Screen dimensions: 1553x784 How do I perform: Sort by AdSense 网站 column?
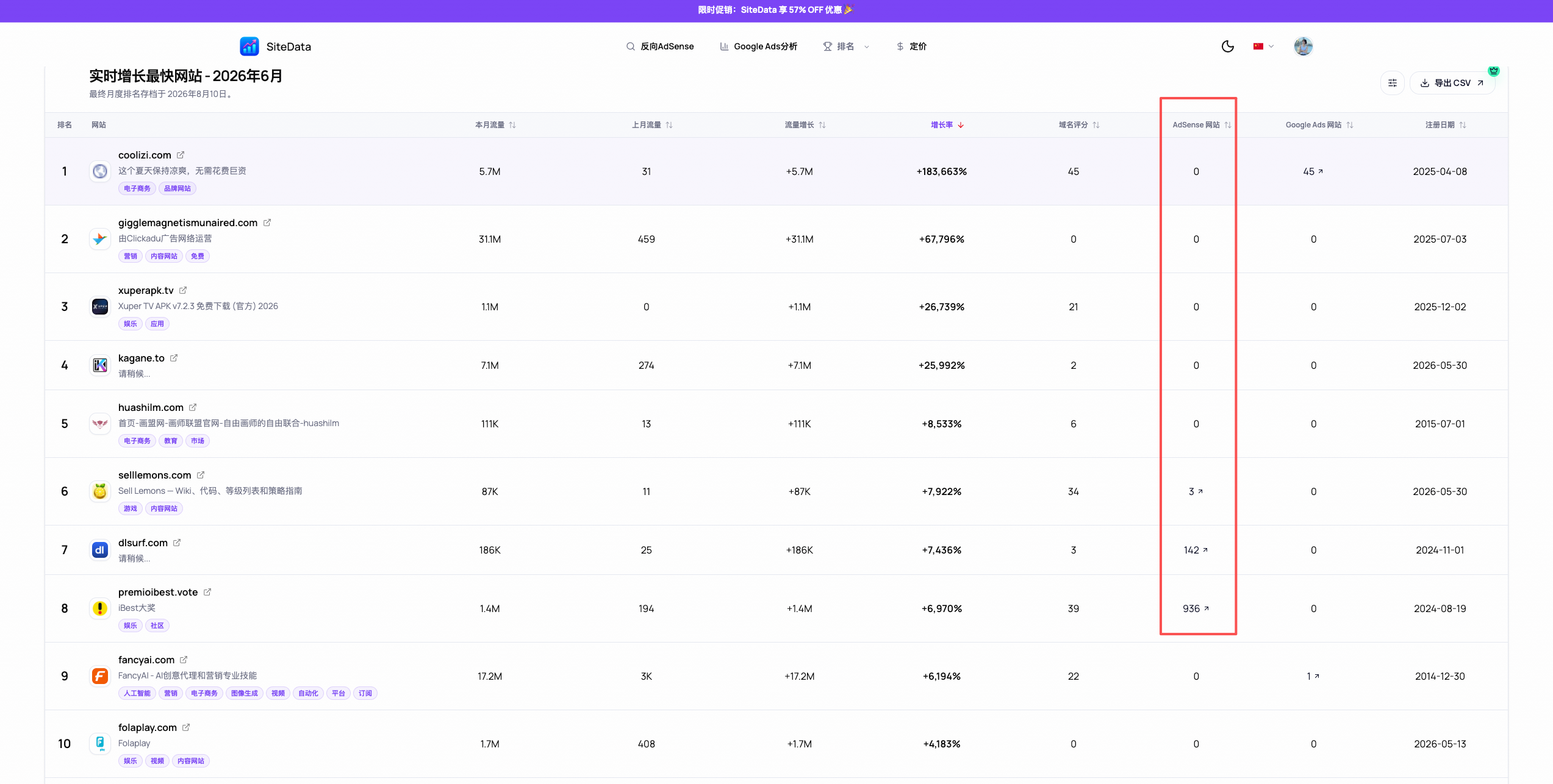[x=1202, y=125]
